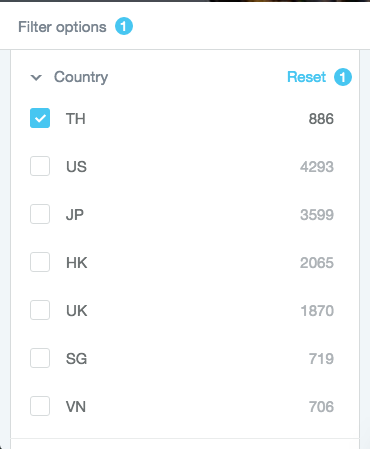The image size is (370, 449).
Task: Collapse the Country section chevron
Action: click(36, 78)
